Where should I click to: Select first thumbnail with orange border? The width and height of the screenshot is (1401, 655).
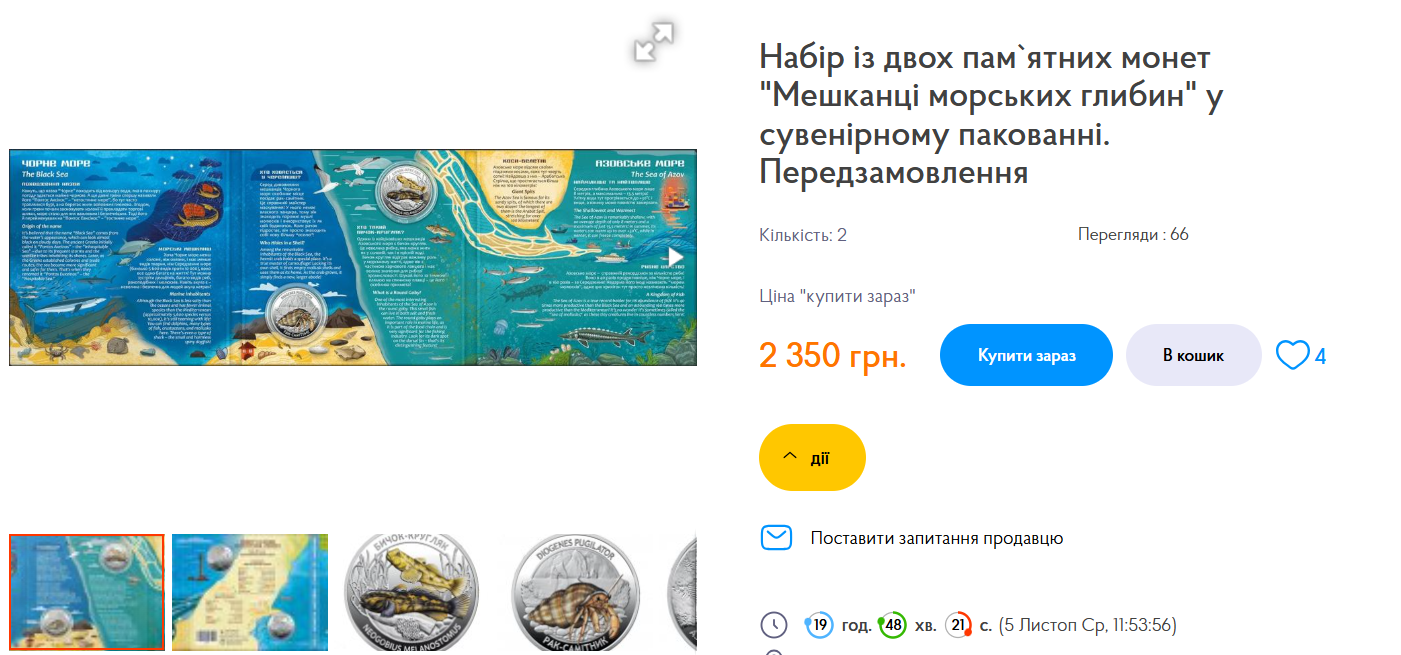coord(87,592)
